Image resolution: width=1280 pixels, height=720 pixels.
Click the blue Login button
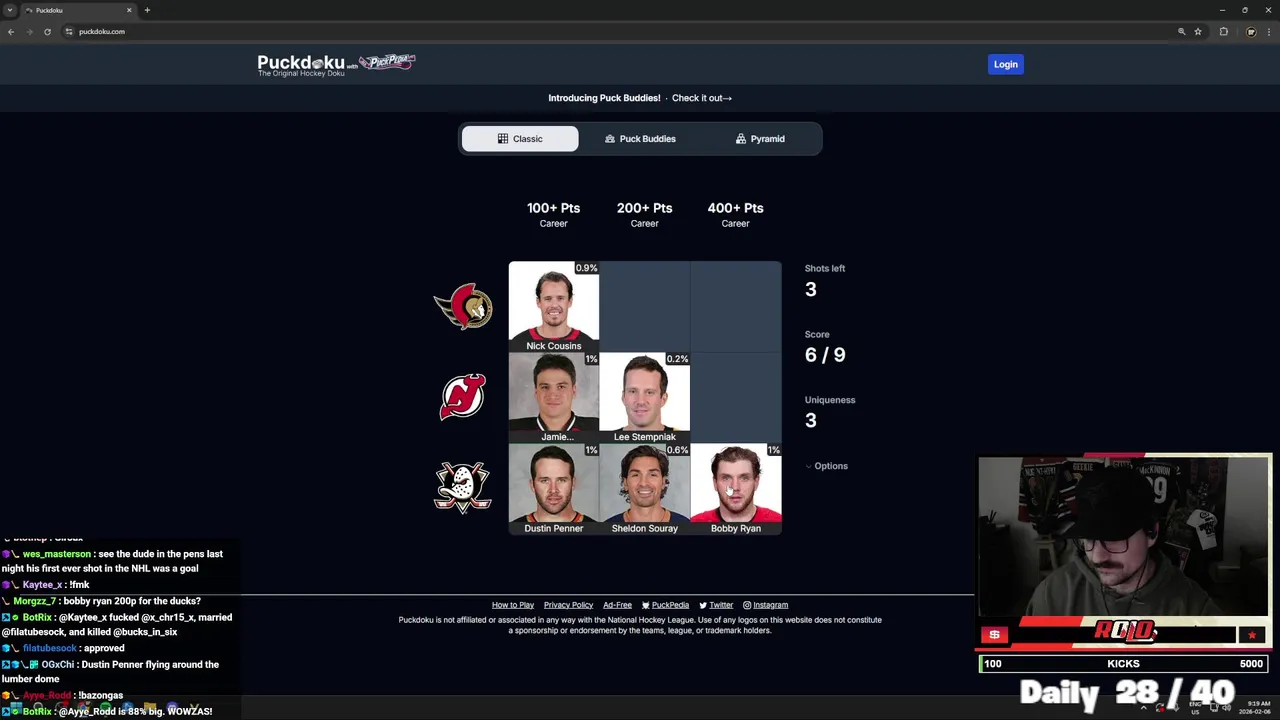pos(1005,64)
